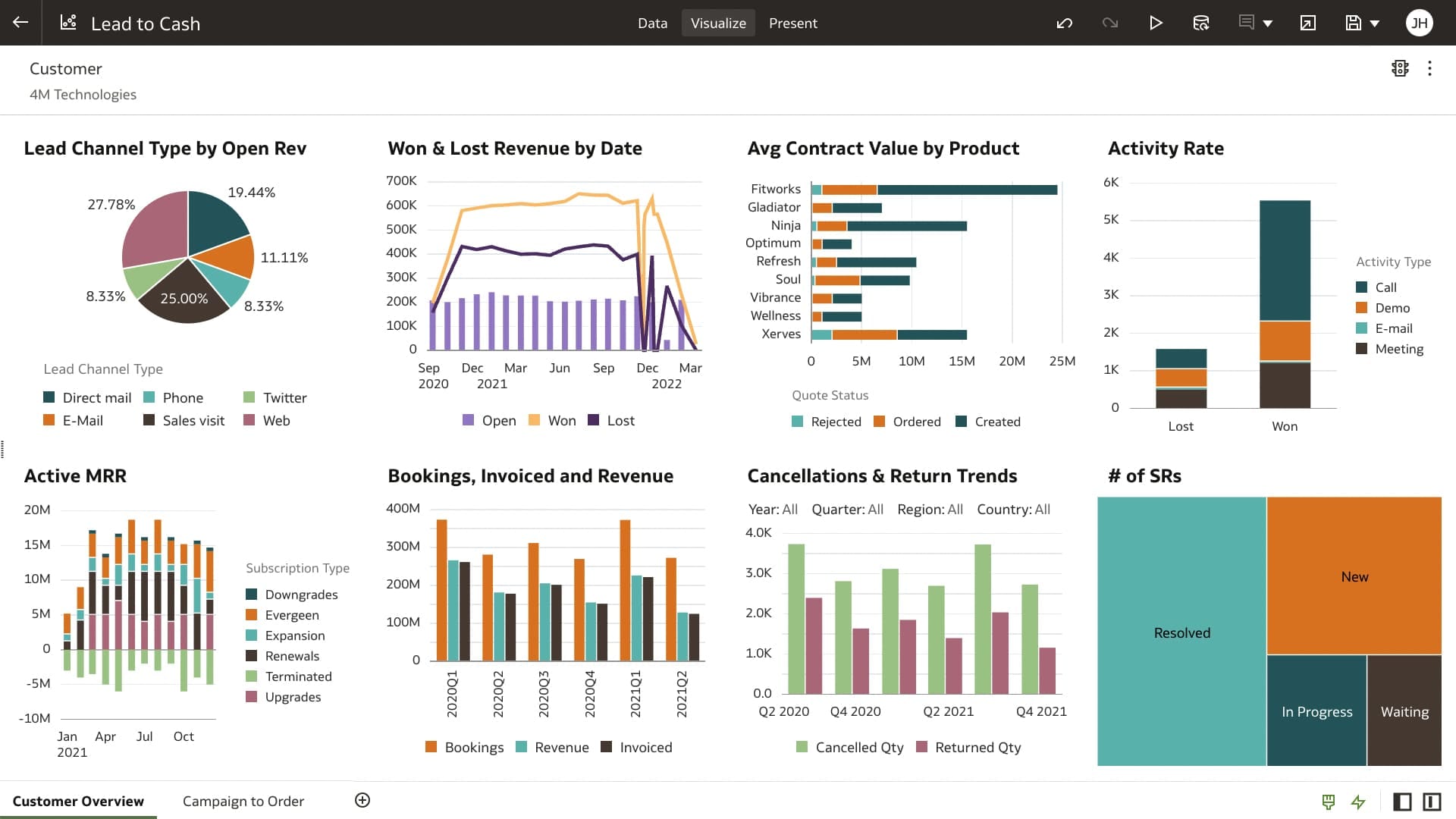Switch to the Present tab
This screenshot has height=819, width=1456.
[793, 23]
